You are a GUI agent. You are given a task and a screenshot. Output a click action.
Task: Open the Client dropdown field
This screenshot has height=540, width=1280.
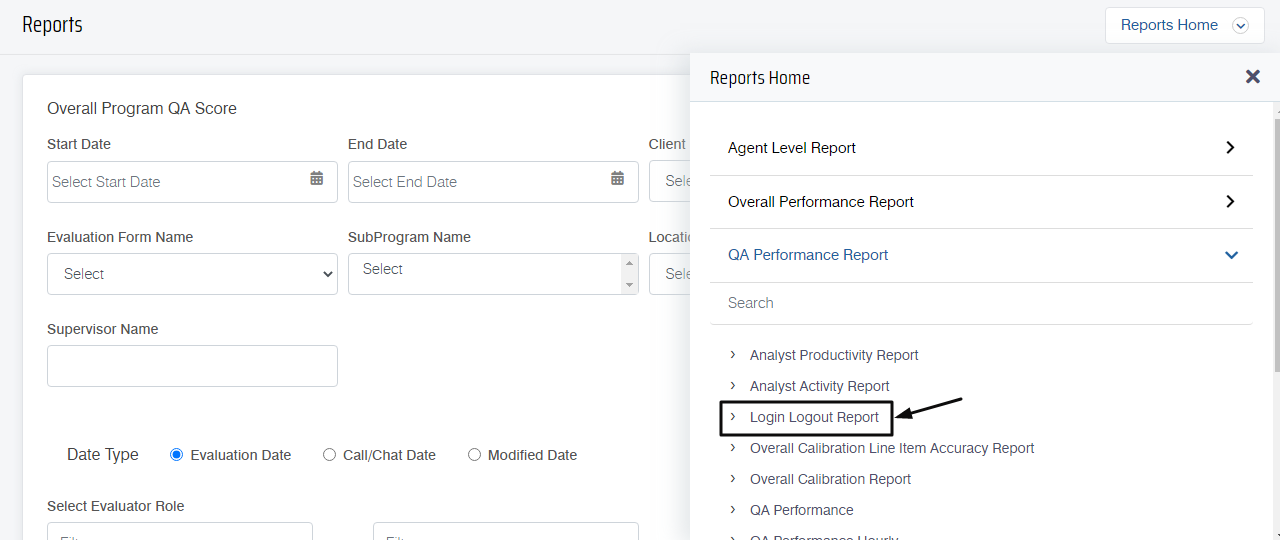pos(670,182)
